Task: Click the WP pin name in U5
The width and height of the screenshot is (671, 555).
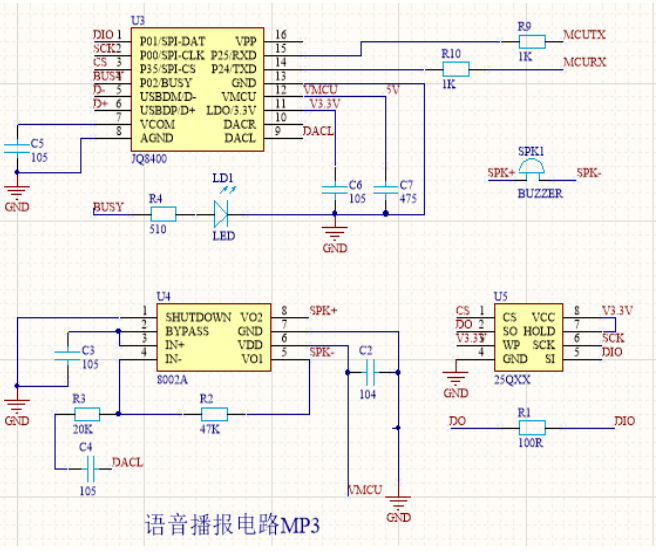Action: [x=511, y=345]
